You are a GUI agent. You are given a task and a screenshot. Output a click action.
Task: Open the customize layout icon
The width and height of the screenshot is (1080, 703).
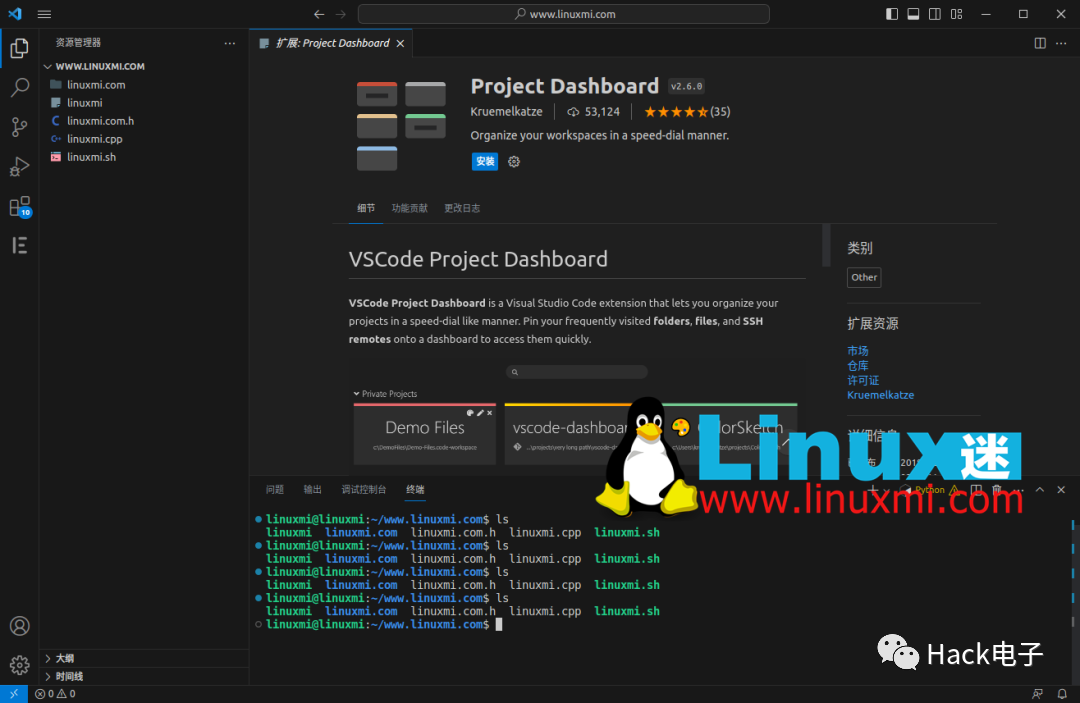pos(957,14)
